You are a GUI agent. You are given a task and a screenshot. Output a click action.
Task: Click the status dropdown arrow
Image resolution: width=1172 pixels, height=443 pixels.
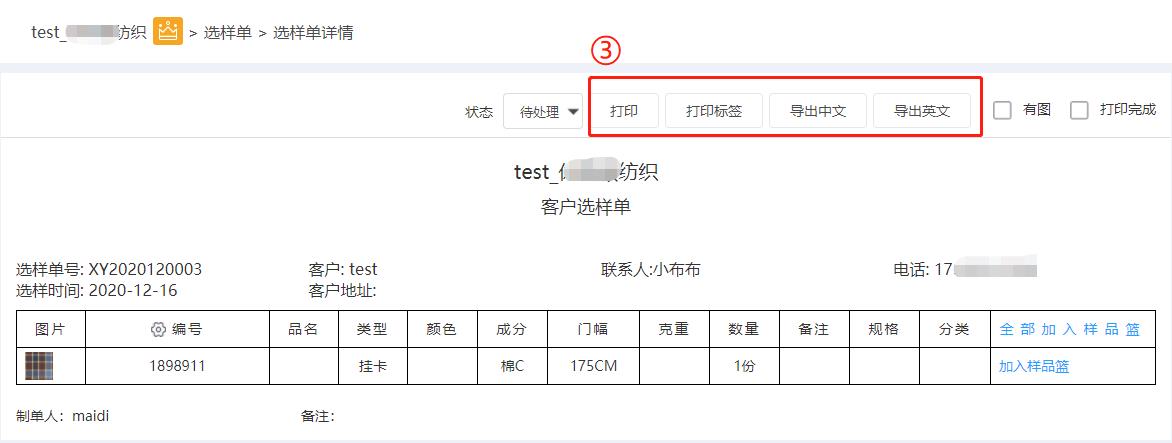pyautogui.click(x=573, y=112)
